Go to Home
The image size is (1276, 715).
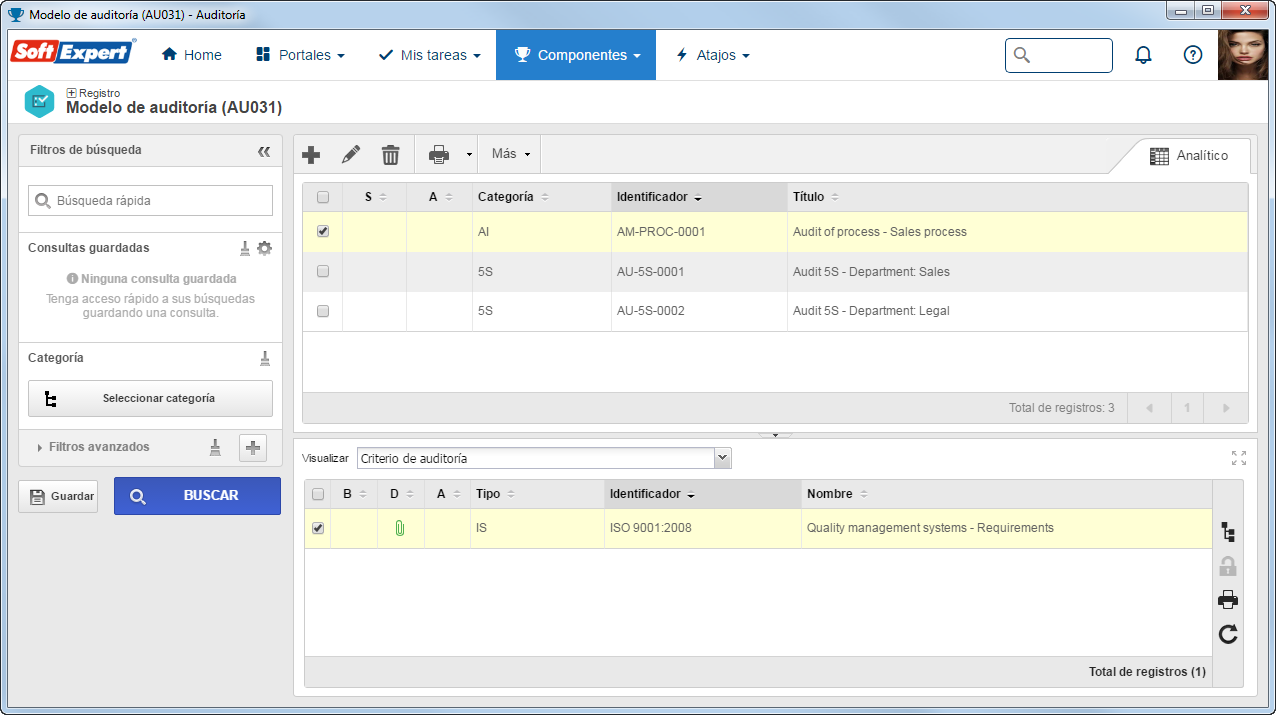(x=191, y=55)
